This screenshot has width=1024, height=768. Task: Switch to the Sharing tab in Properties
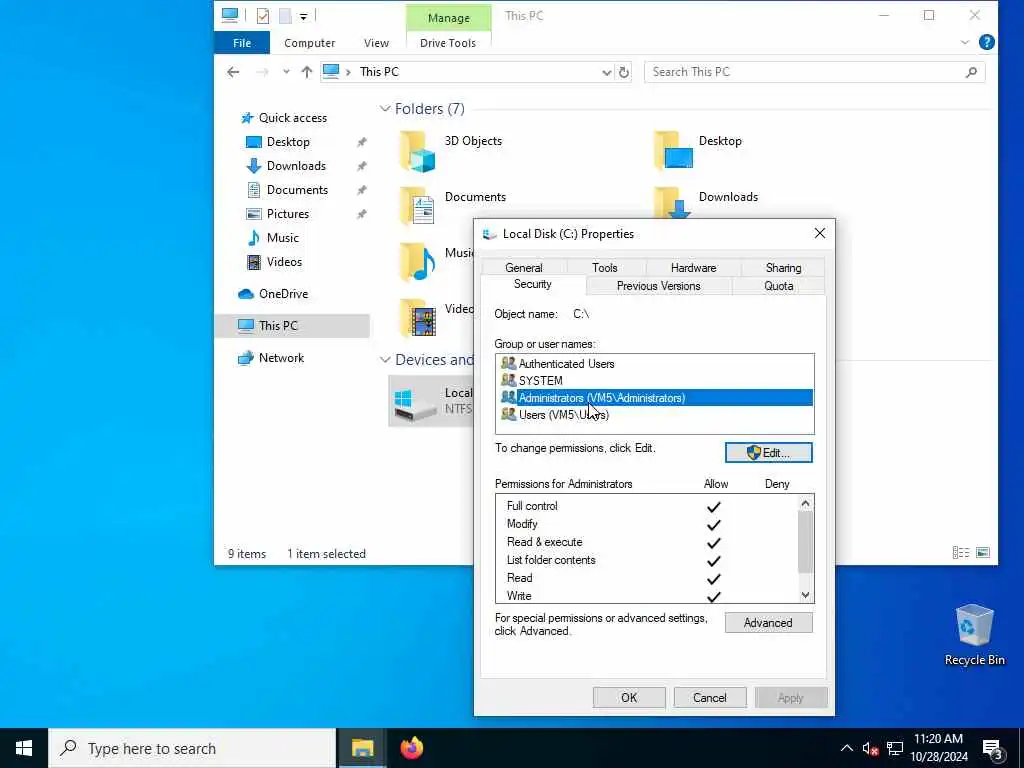pos(783,268)
